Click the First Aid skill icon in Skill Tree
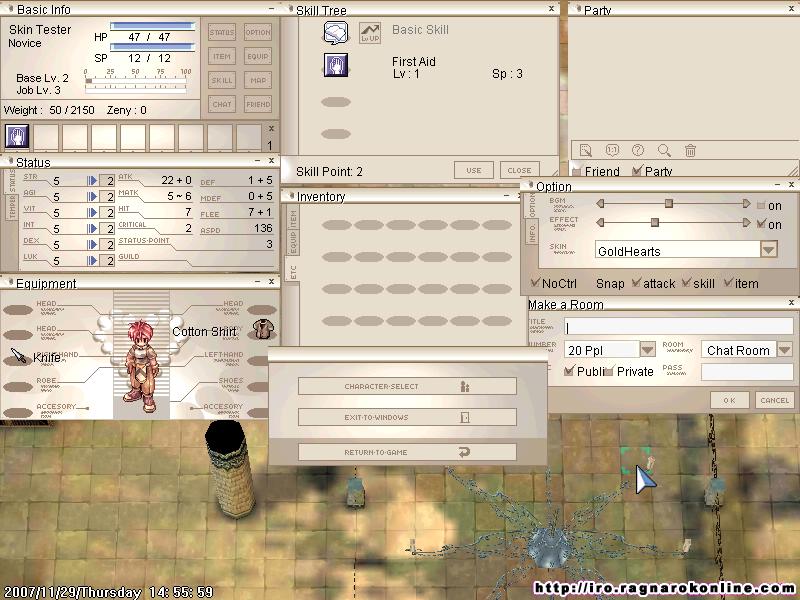This screenshot has width=800, height=600. click(336, 65)
